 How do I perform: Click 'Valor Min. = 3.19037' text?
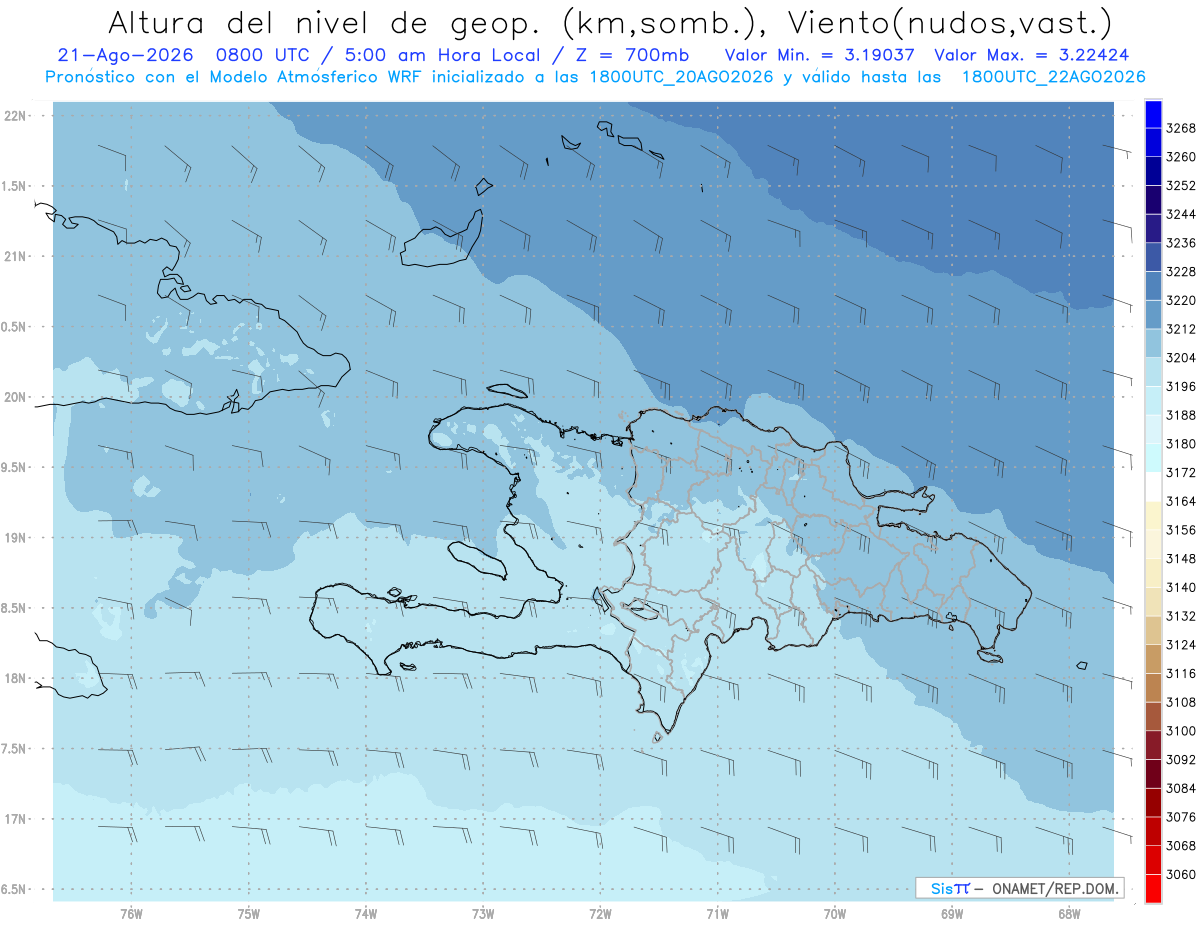pyautogui.click(x=819, y=55)
